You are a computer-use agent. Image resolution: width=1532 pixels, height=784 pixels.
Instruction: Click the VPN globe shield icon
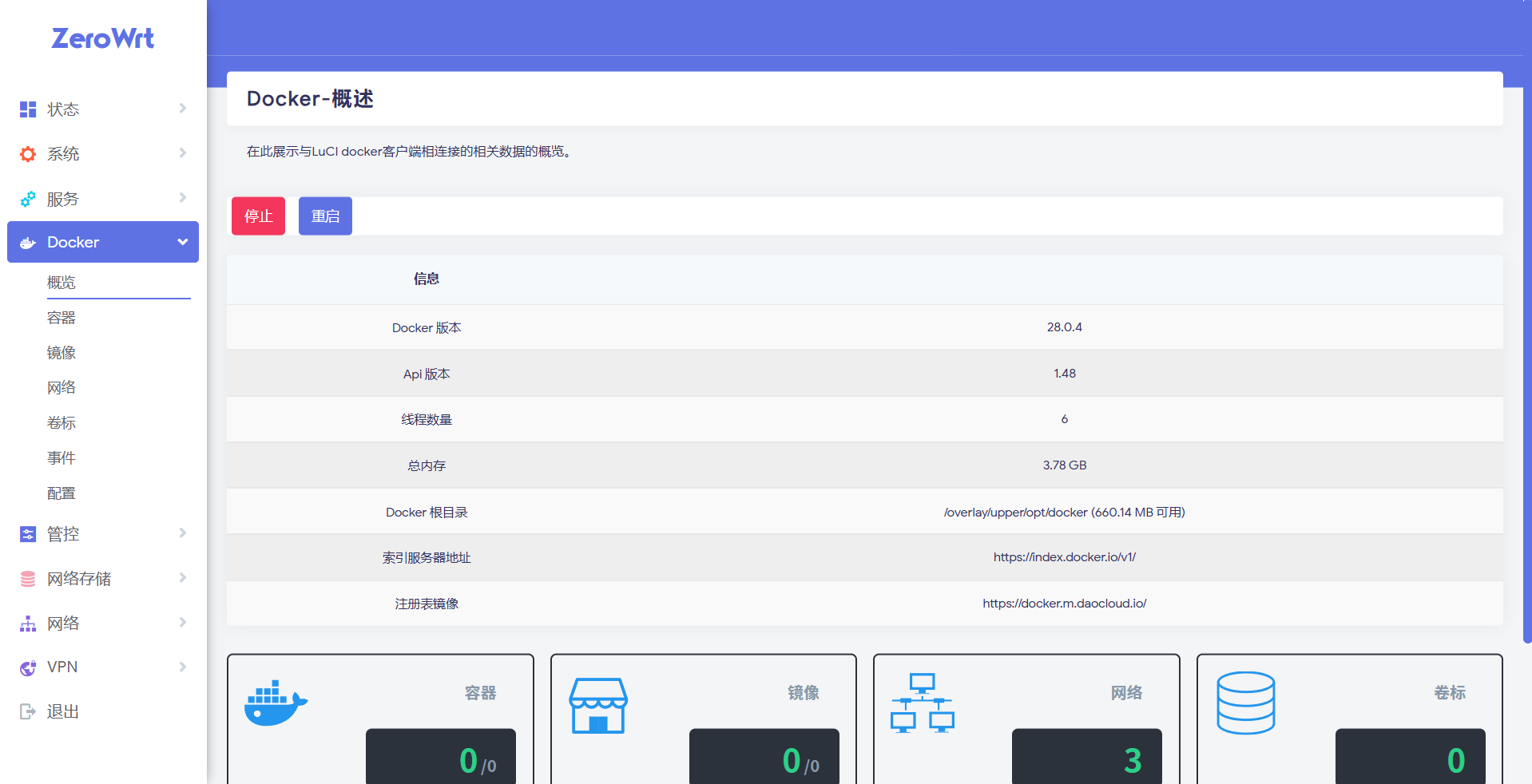(x=28, y=667)
